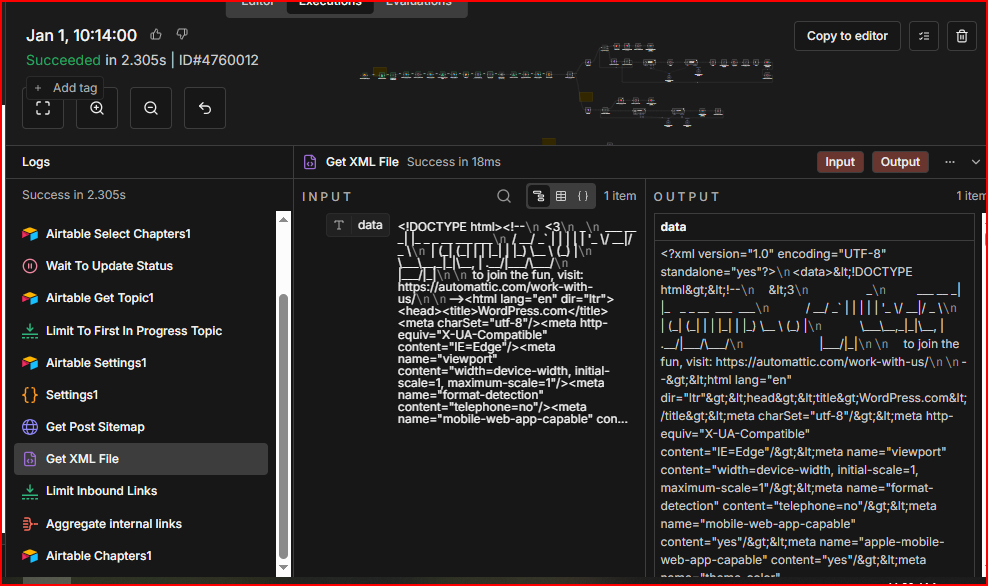Select the Airtable Settings1 log entry
988x586 pixels.
click(x=141, y=363)
